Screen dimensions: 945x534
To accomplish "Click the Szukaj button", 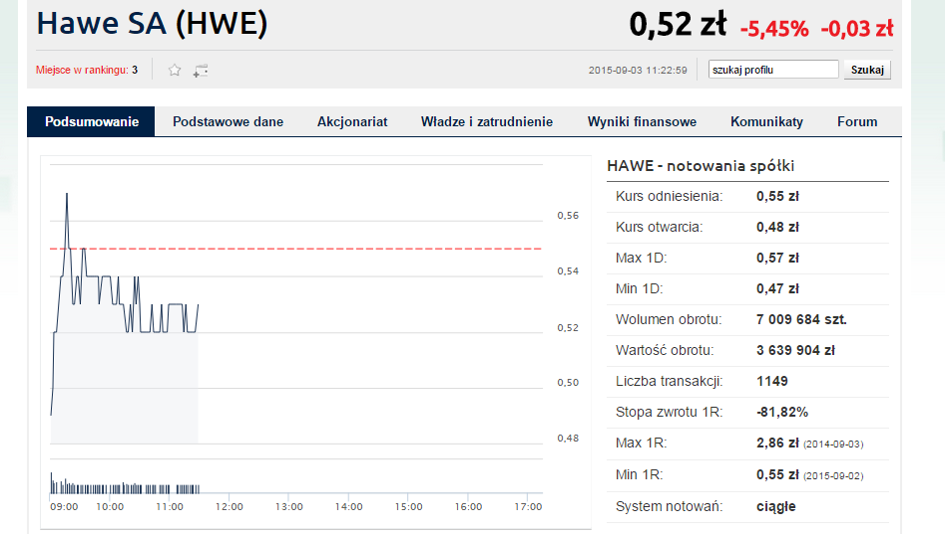I will [x=867, y=69].
